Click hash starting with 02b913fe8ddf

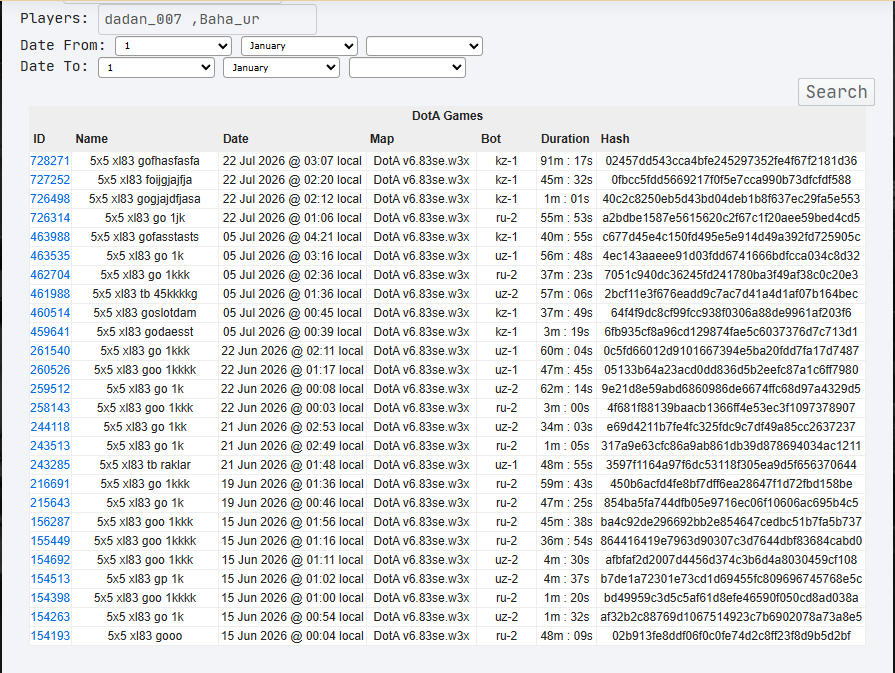(731, 636)
